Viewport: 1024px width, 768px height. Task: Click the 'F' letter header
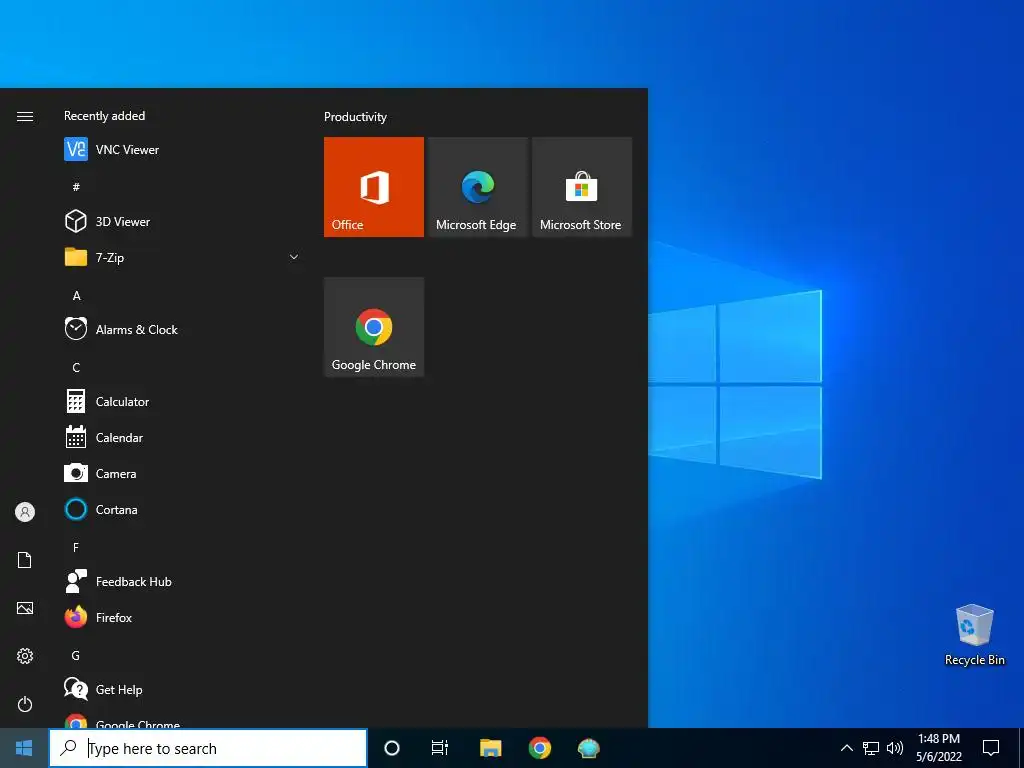(76, 547)
